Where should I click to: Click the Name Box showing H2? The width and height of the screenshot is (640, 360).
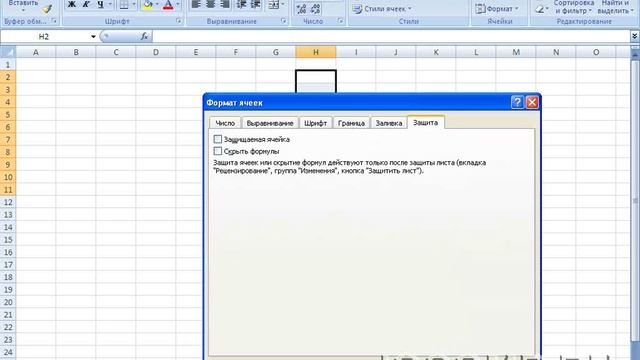pos(44,36)
